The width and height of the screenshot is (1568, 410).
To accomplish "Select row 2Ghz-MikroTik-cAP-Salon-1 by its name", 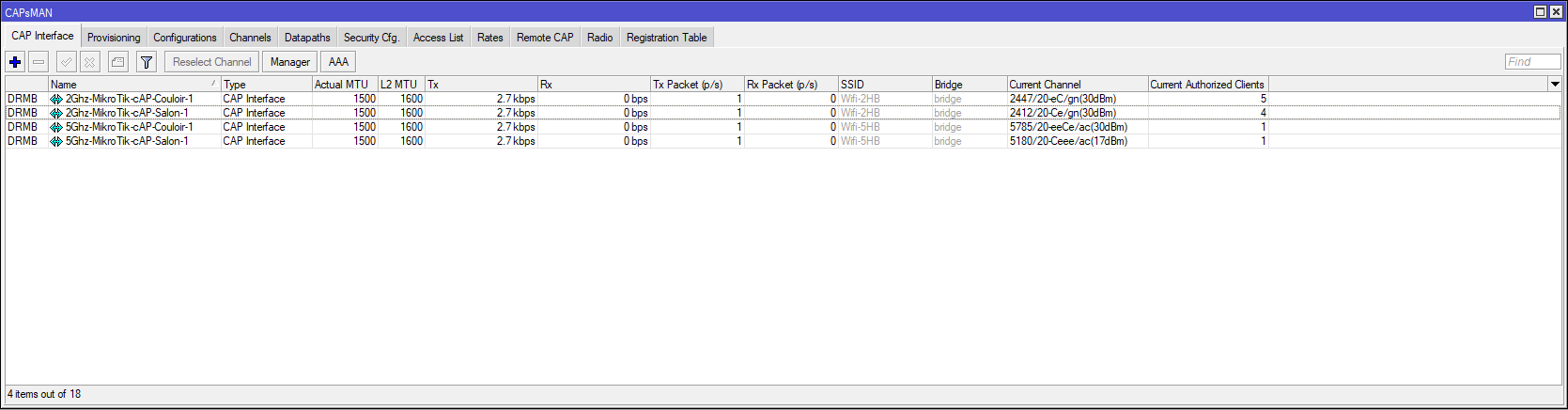I will click(127, 113).
